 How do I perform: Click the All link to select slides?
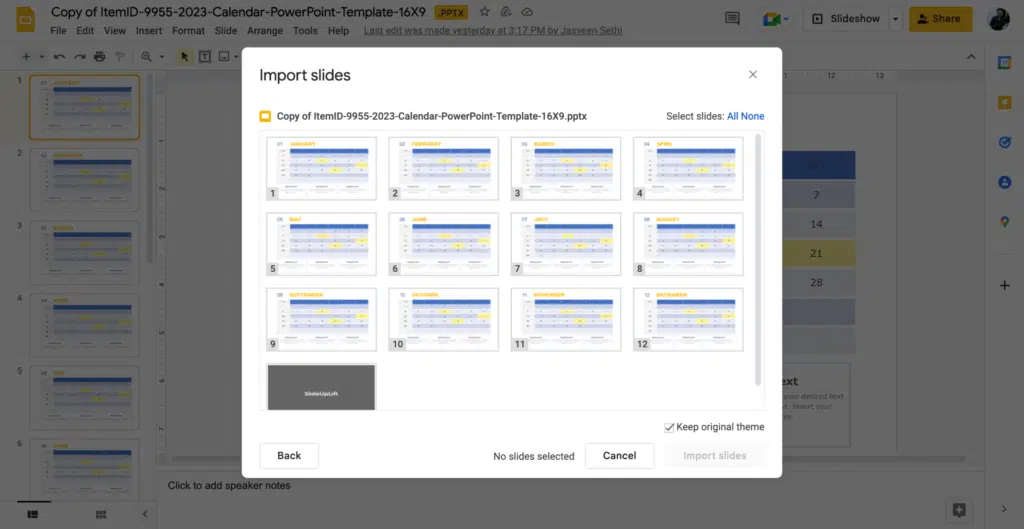(732, 116)
